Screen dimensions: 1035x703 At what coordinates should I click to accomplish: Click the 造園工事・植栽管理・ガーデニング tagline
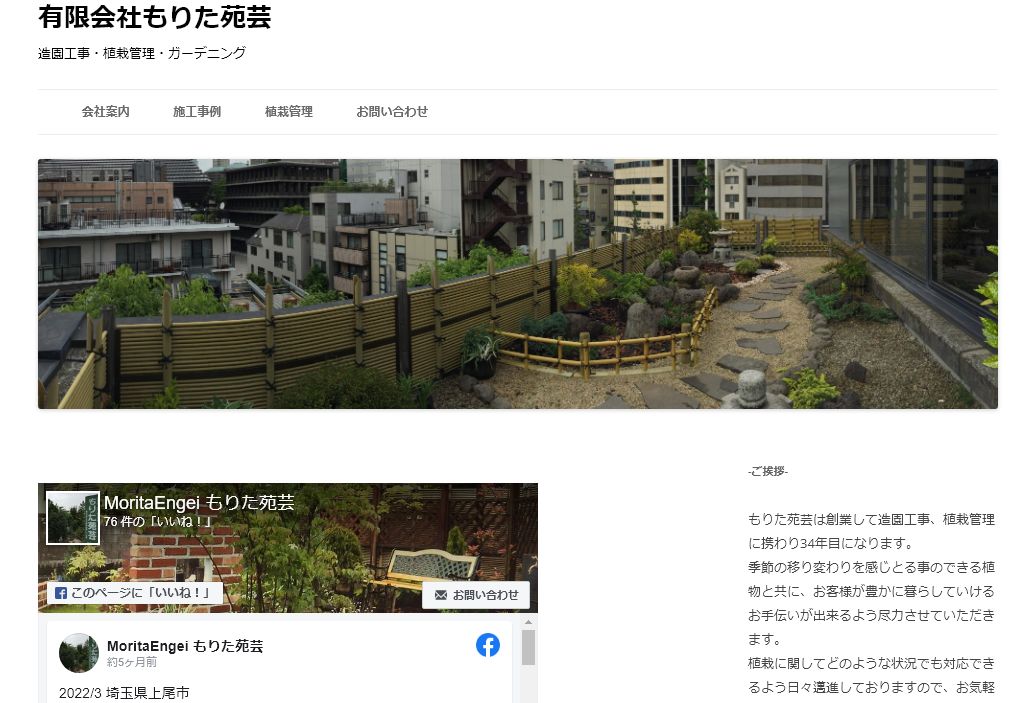[x=142, y=53]
